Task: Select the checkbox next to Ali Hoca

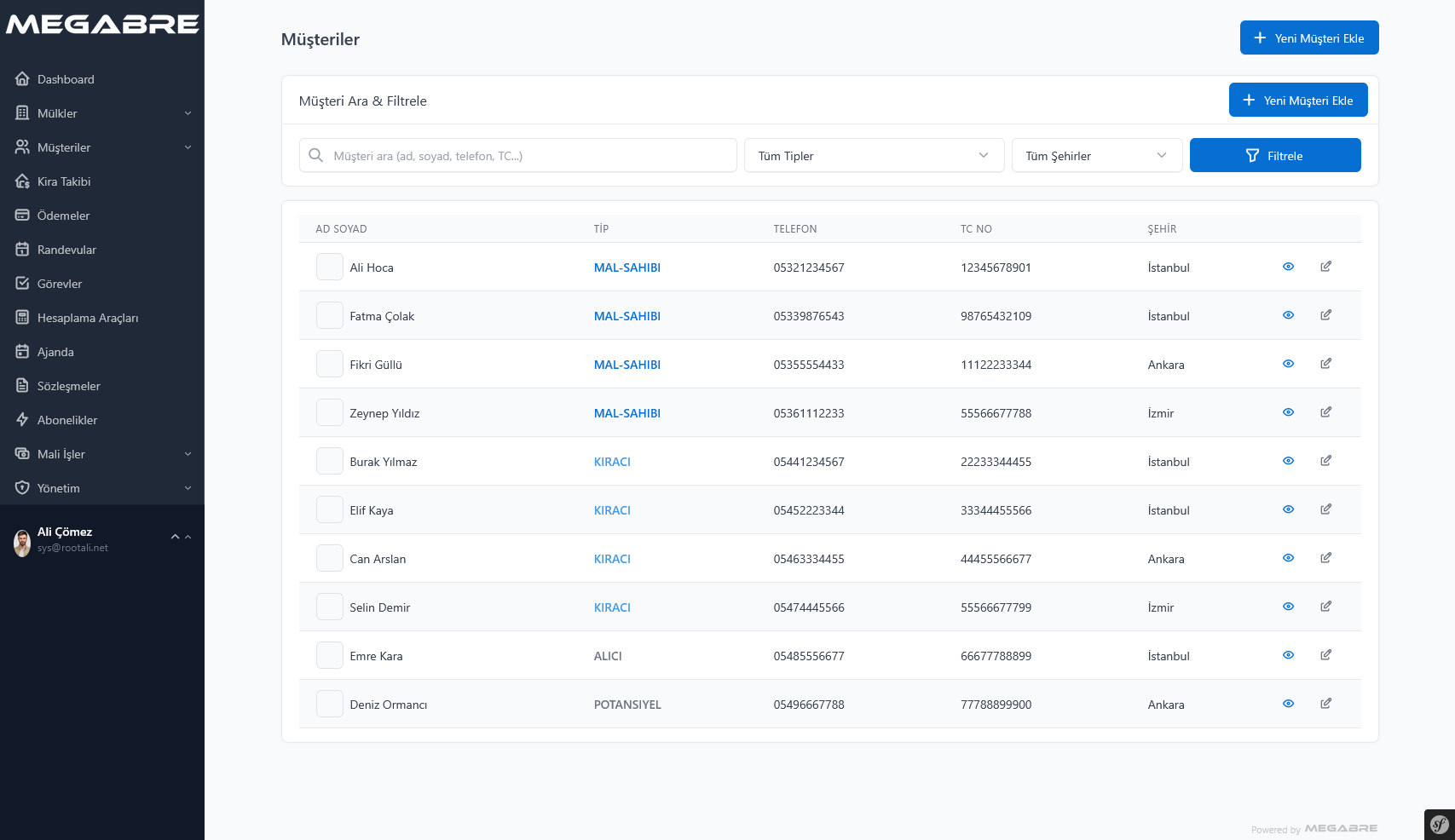Action: [x=329, y=267]
